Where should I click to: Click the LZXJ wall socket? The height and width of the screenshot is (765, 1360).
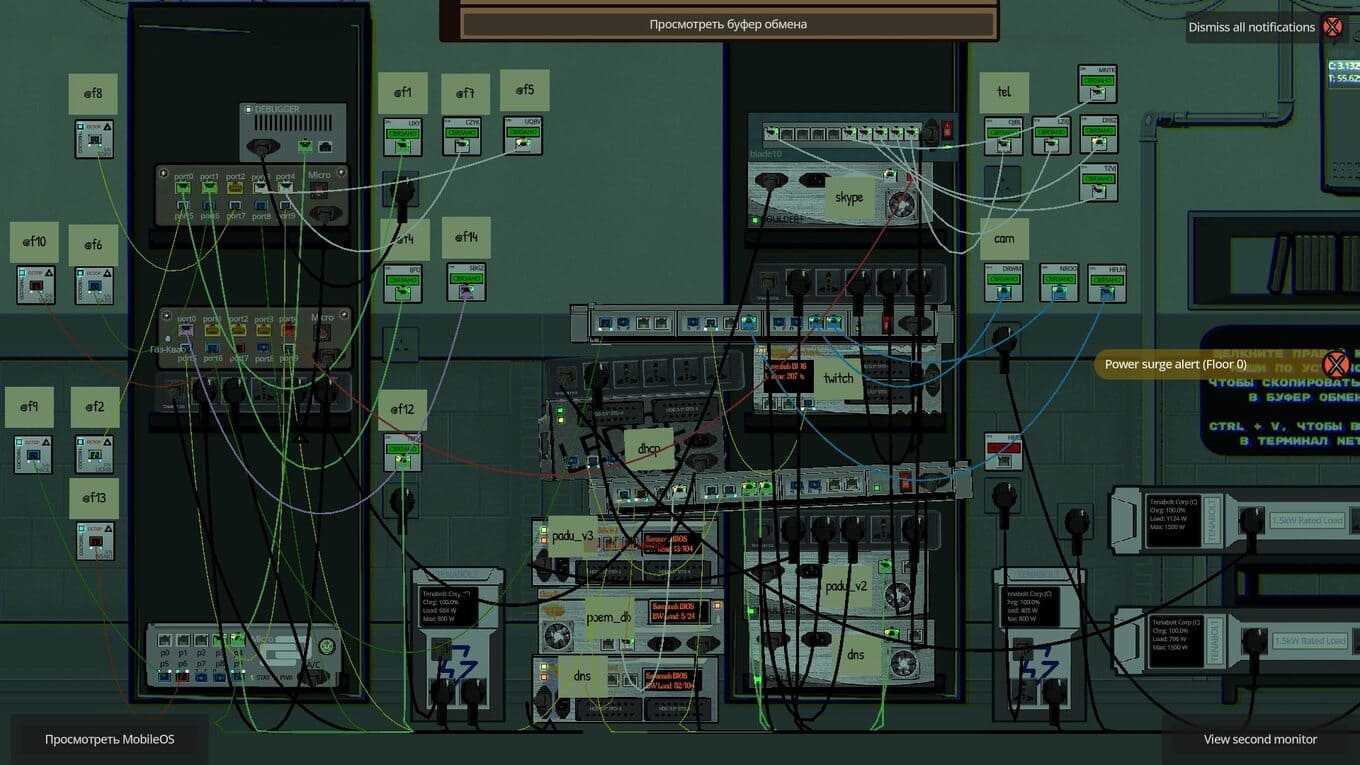[x=1051, y=135]
